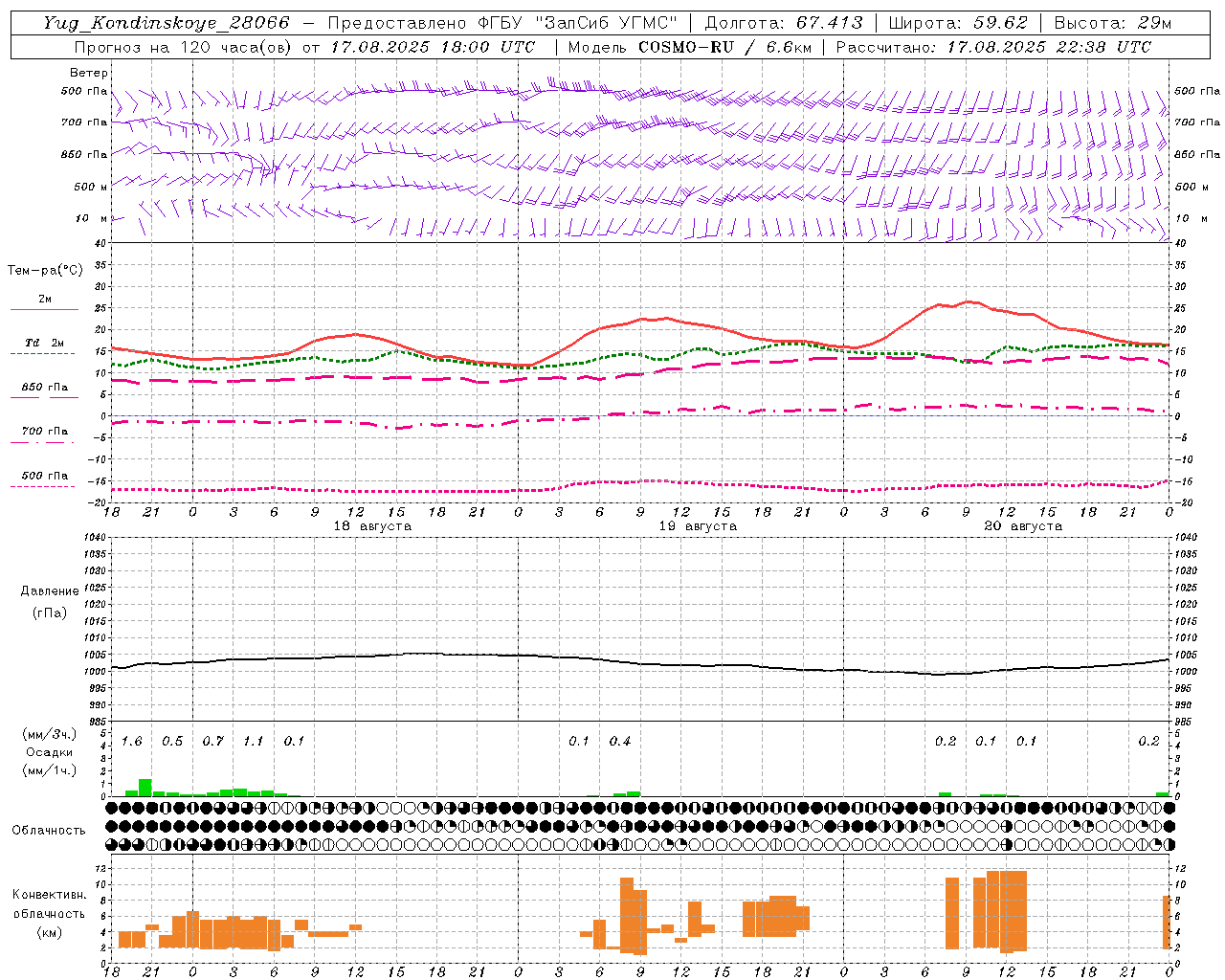Click the 1.6 precipitation amount value
Screen dimensions: 1225x980
coord(132,741)
